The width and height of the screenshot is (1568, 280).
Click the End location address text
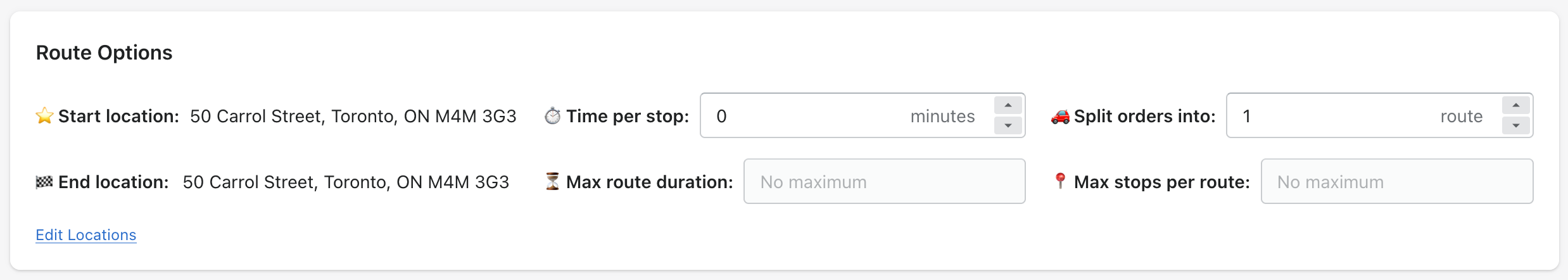pyautogui.click(x=346, y=182)
